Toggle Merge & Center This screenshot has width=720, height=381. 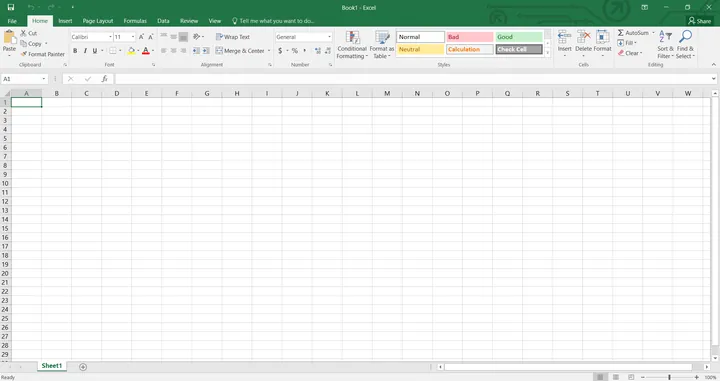tap(240, 50)
